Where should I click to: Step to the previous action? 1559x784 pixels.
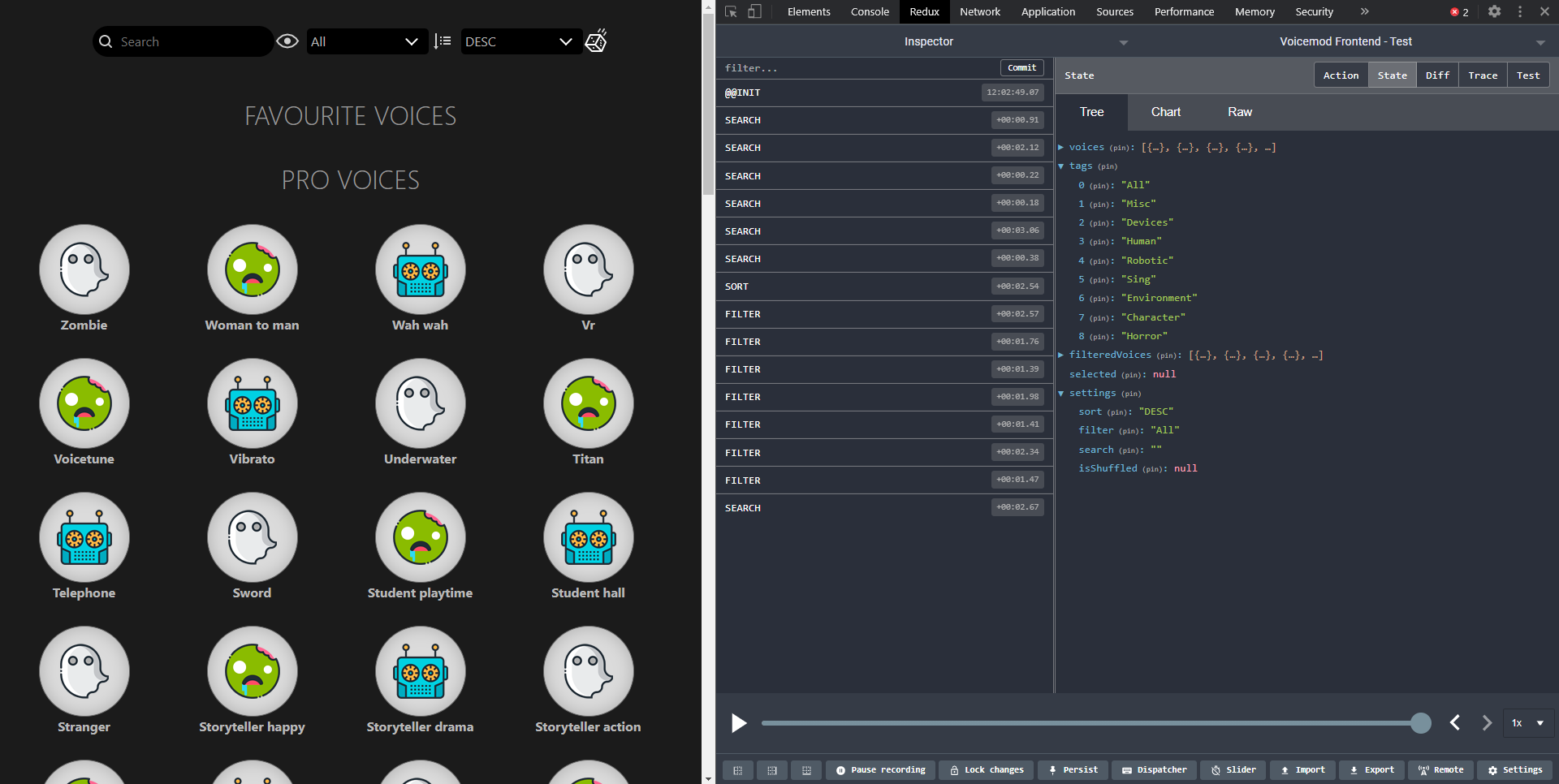point(1455,723)
